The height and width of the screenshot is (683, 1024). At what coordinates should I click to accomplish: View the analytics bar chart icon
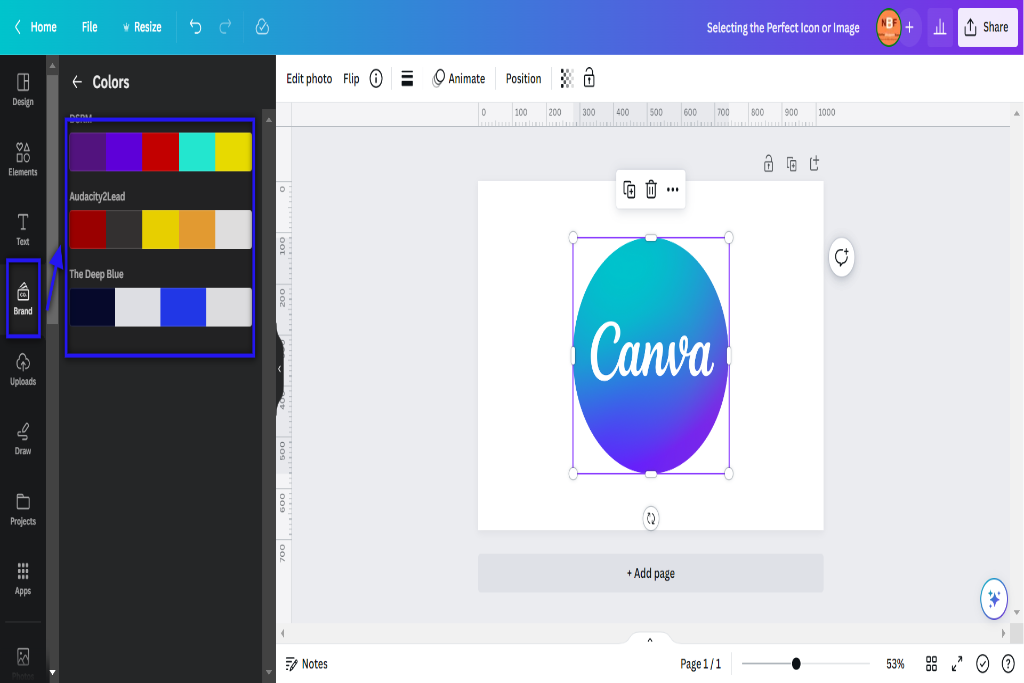click(940, 27)
